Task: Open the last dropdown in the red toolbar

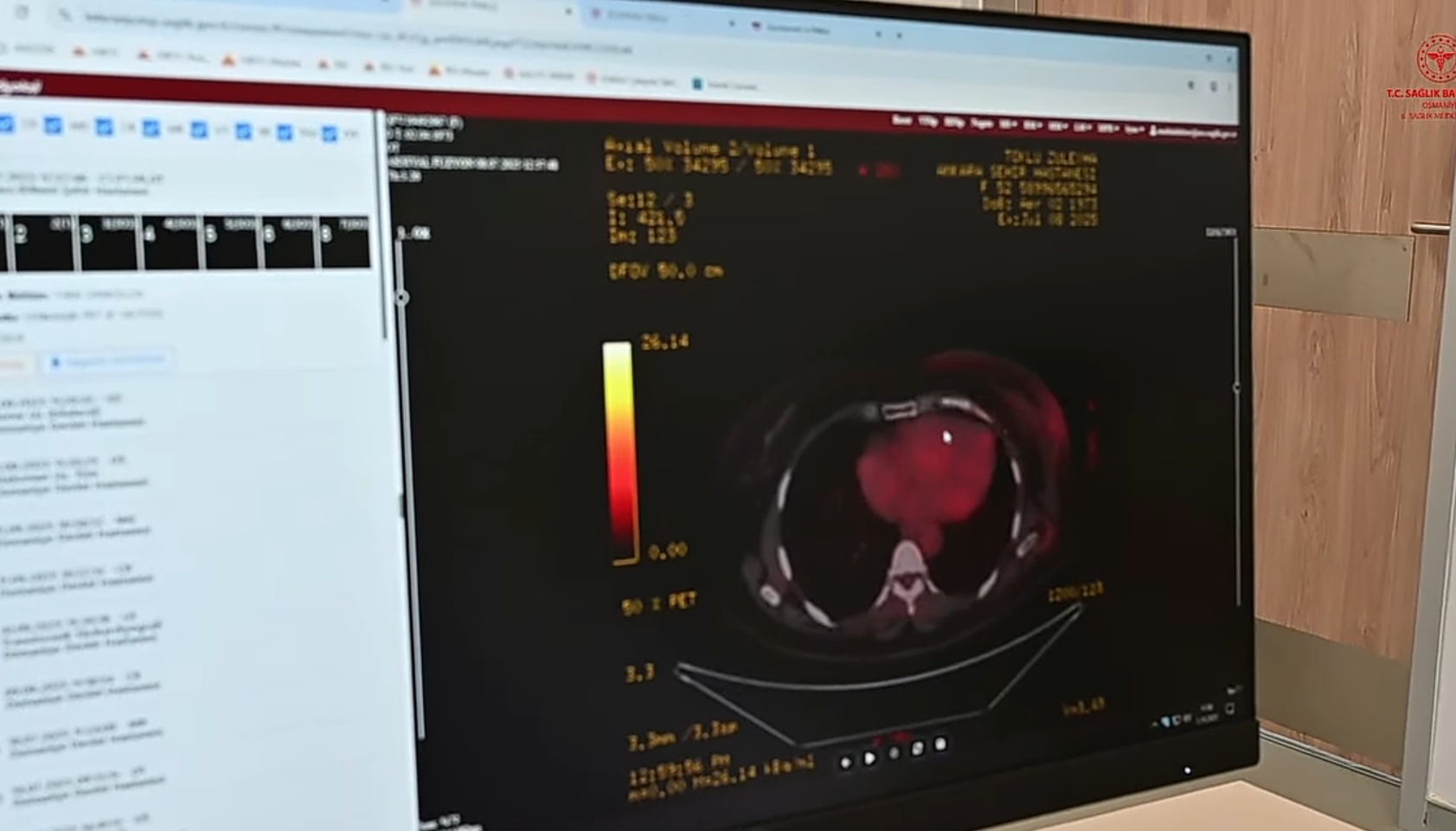Action: click(x=1133, y=130)
